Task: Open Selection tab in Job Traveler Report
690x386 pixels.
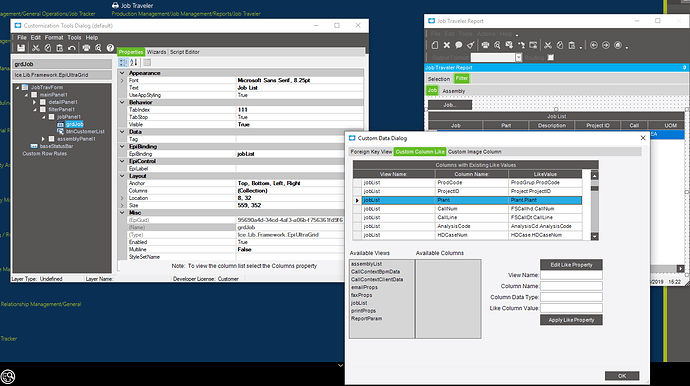Action: (x=439, y=79)
